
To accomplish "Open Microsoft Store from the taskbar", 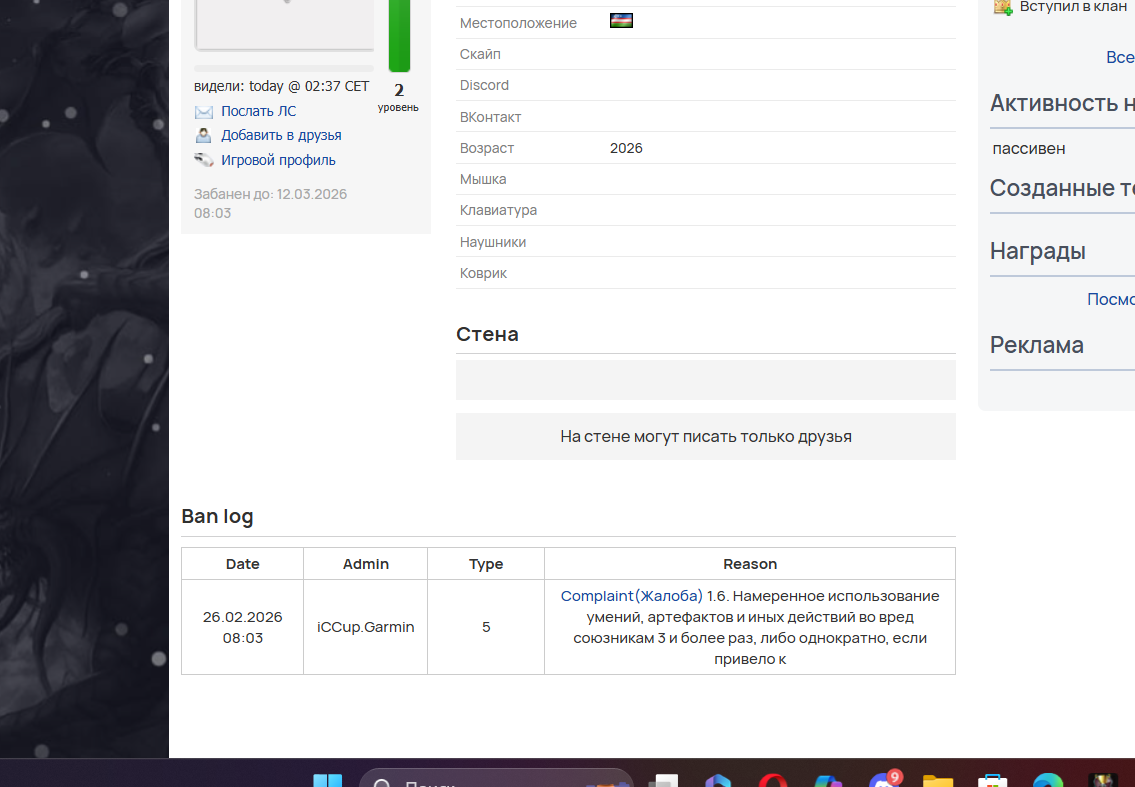I will [992, 780].
